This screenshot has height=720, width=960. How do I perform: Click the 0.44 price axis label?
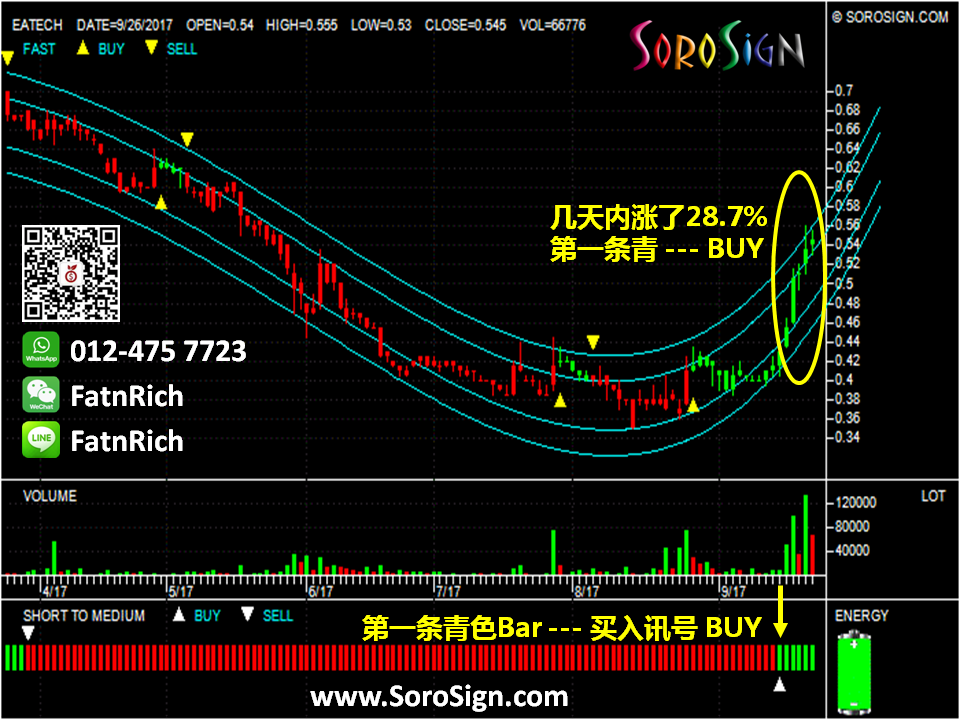(x=847, y=341)
